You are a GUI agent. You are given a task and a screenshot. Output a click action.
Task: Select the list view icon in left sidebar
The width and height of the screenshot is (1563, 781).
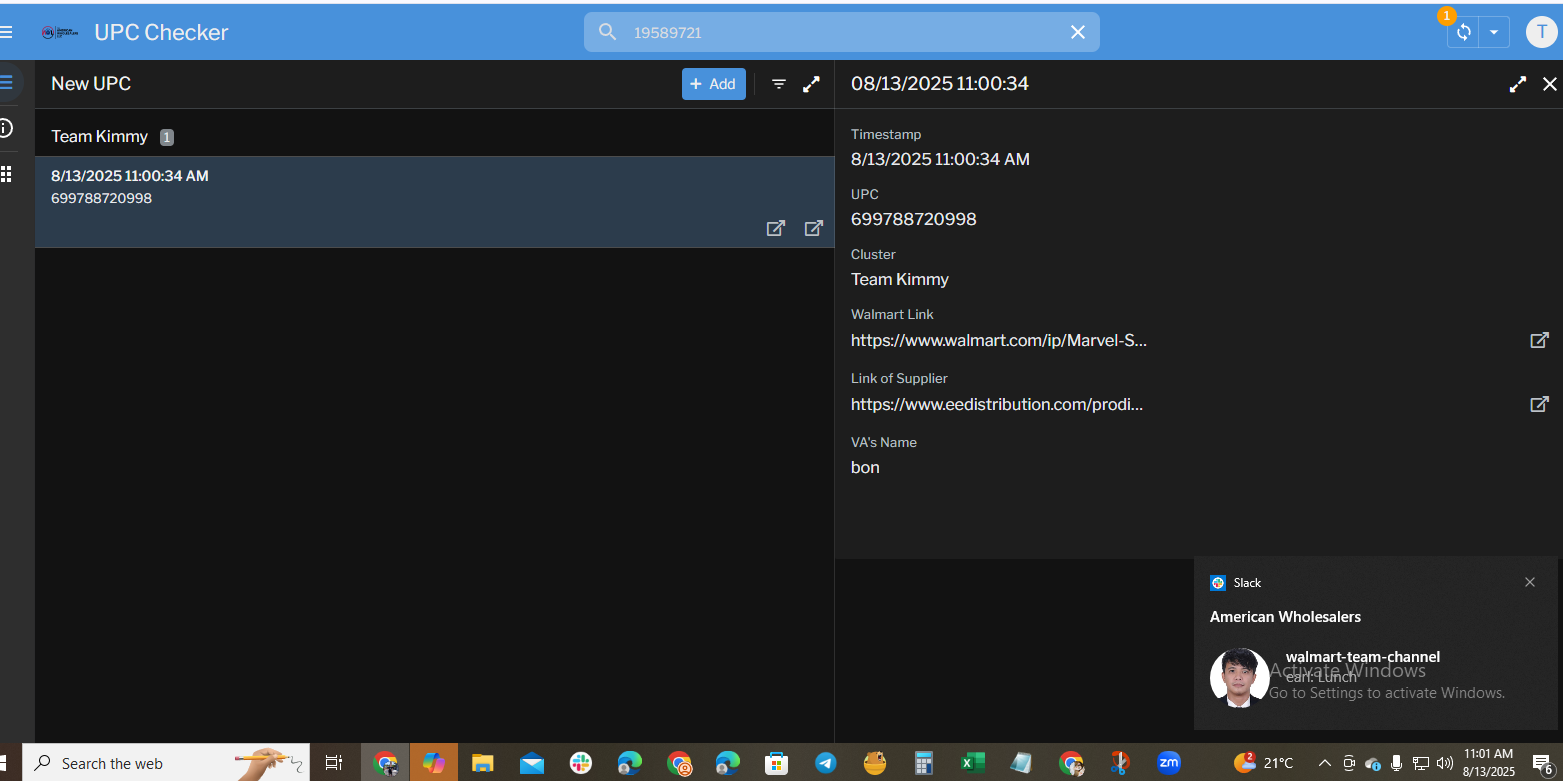6,82
